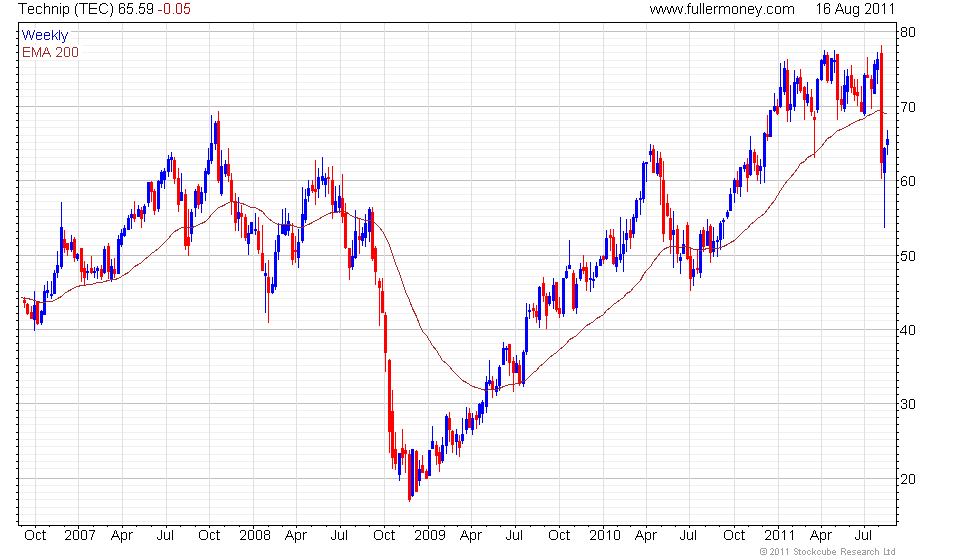Click the 50 price axis label
The image size is (980, 560).
point(908,256)
